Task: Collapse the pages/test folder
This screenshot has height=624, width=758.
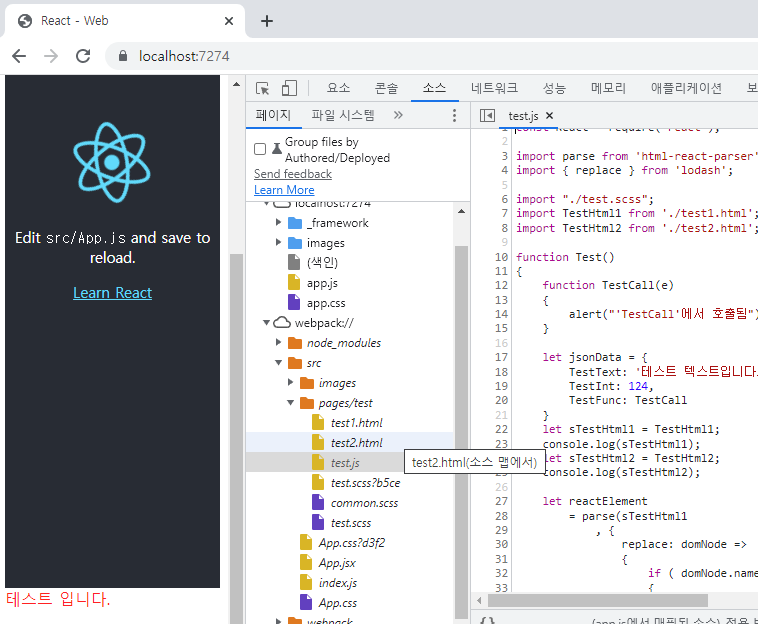Action: point(291,403)
